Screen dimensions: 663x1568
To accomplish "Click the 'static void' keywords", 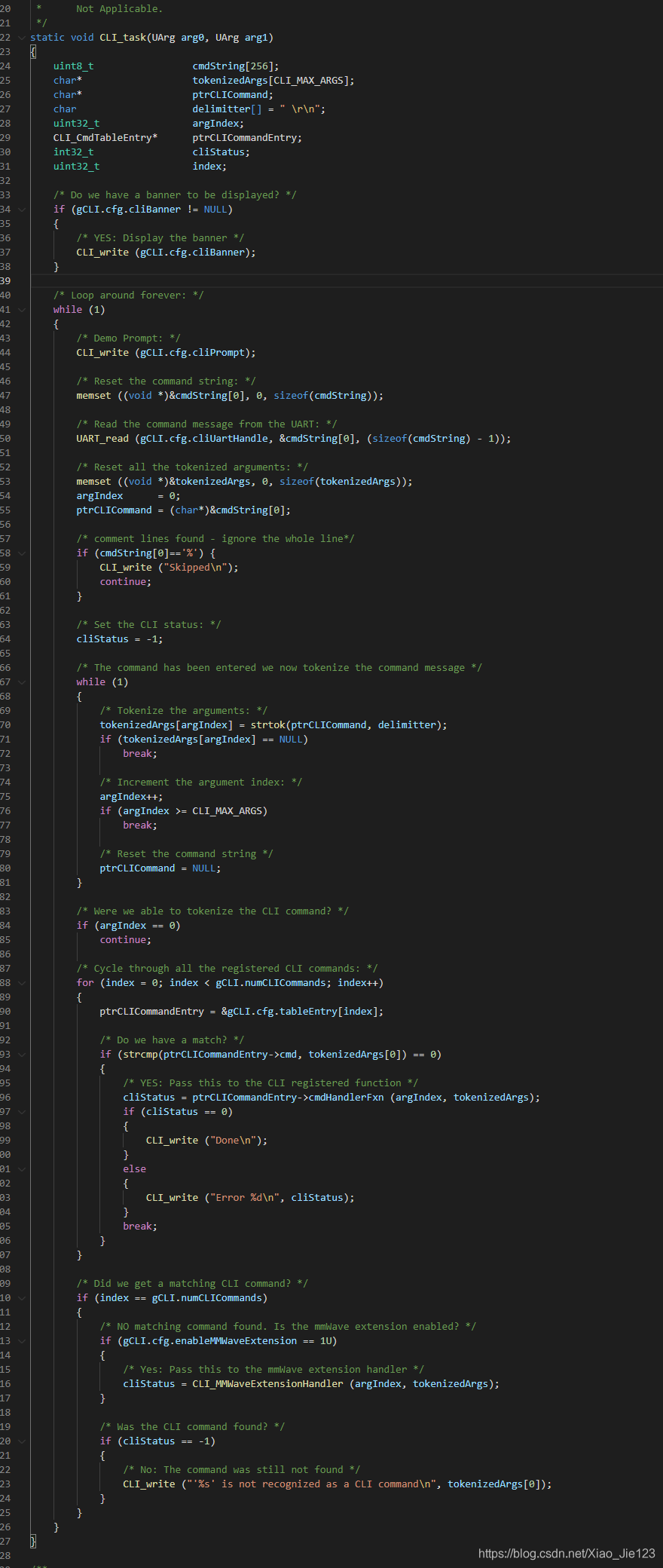I will [63, 38].
